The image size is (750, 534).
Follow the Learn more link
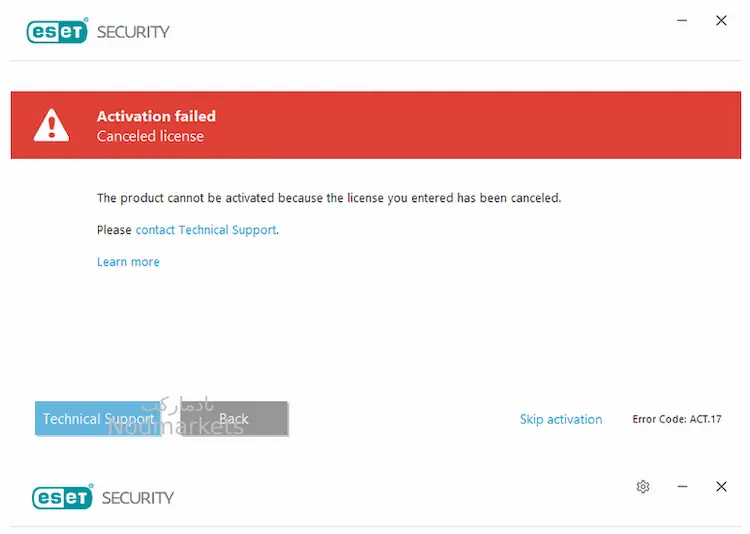128,262
